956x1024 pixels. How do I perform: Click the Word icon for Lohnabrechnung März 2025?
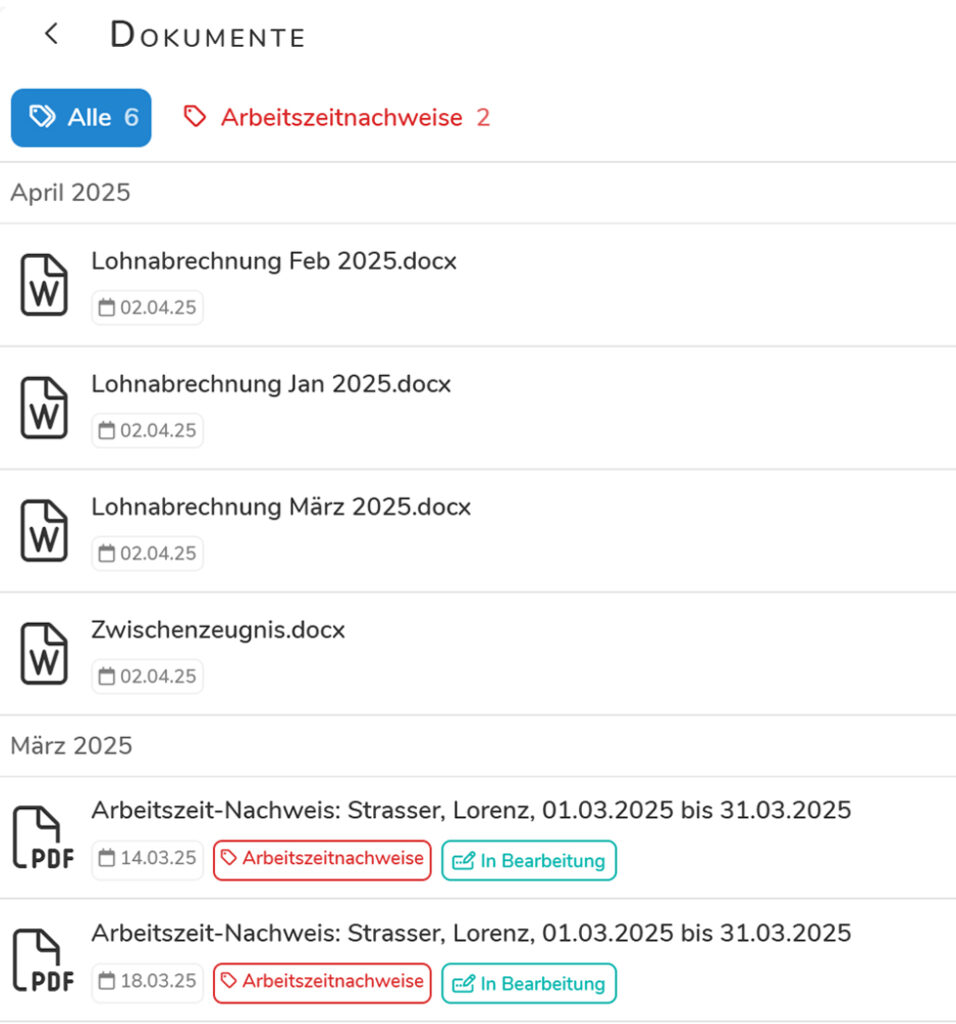(x=44, y=530)
